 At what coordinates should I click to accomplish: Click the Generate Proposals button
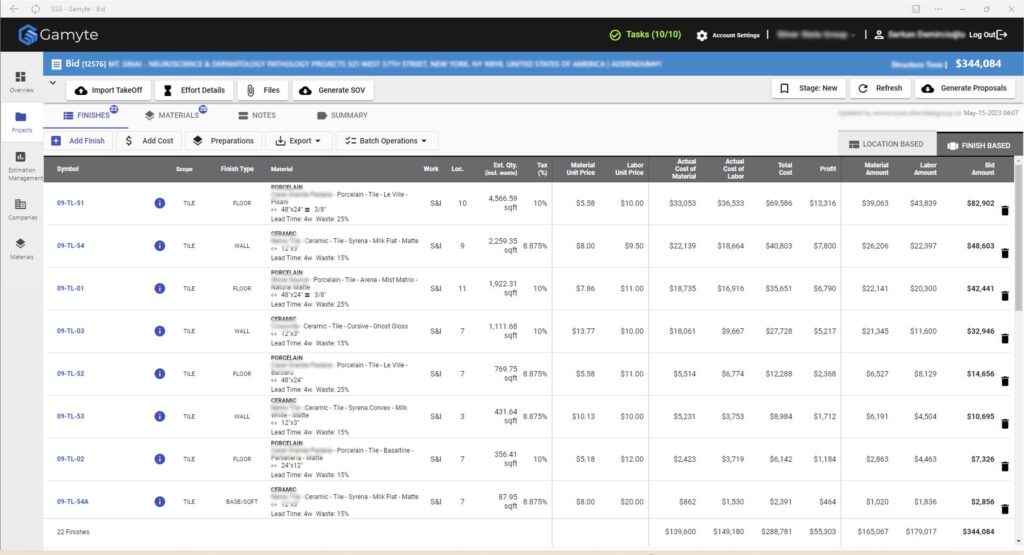click(965, 88)
